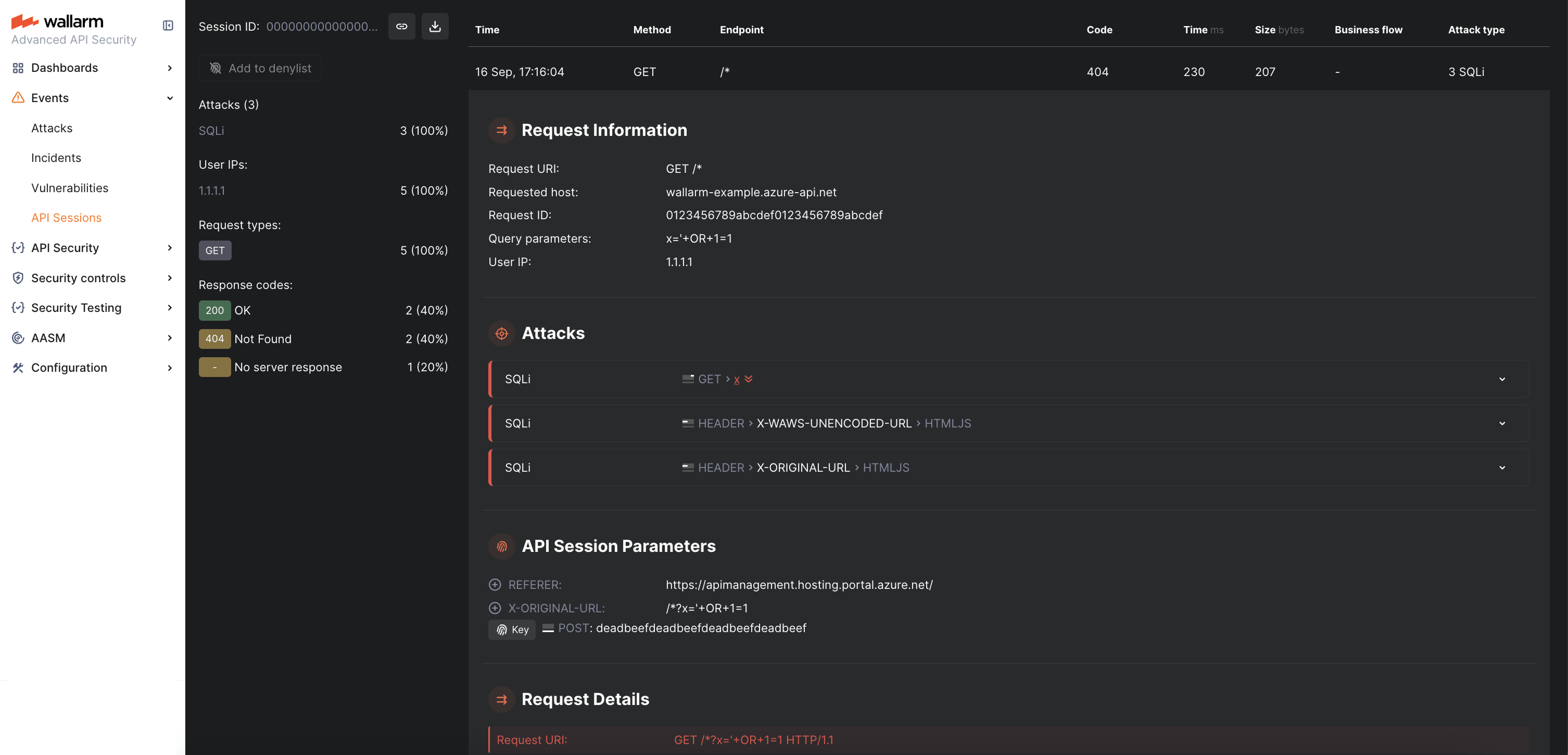Collapse the Events section in the sidebar

(169, 97)
